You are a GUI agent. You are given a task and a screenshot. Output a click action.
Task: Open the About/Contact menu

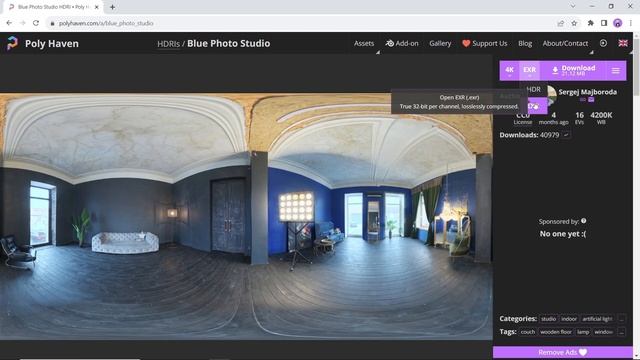(565, 43)
